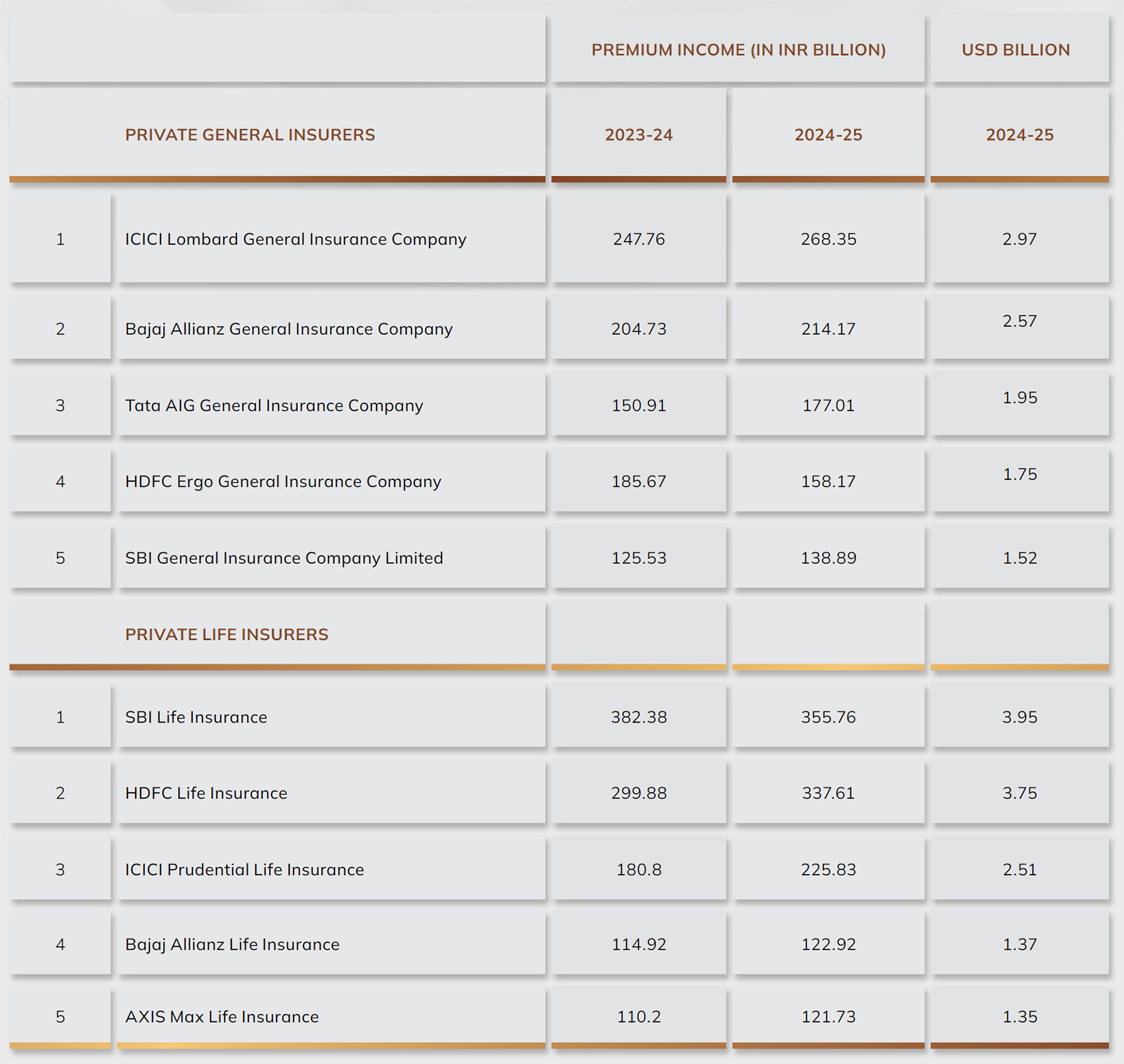Click the Private General Insurers section heading
The width and height of the screenshot is (1124, 1064).
click(x=250, y=134)
